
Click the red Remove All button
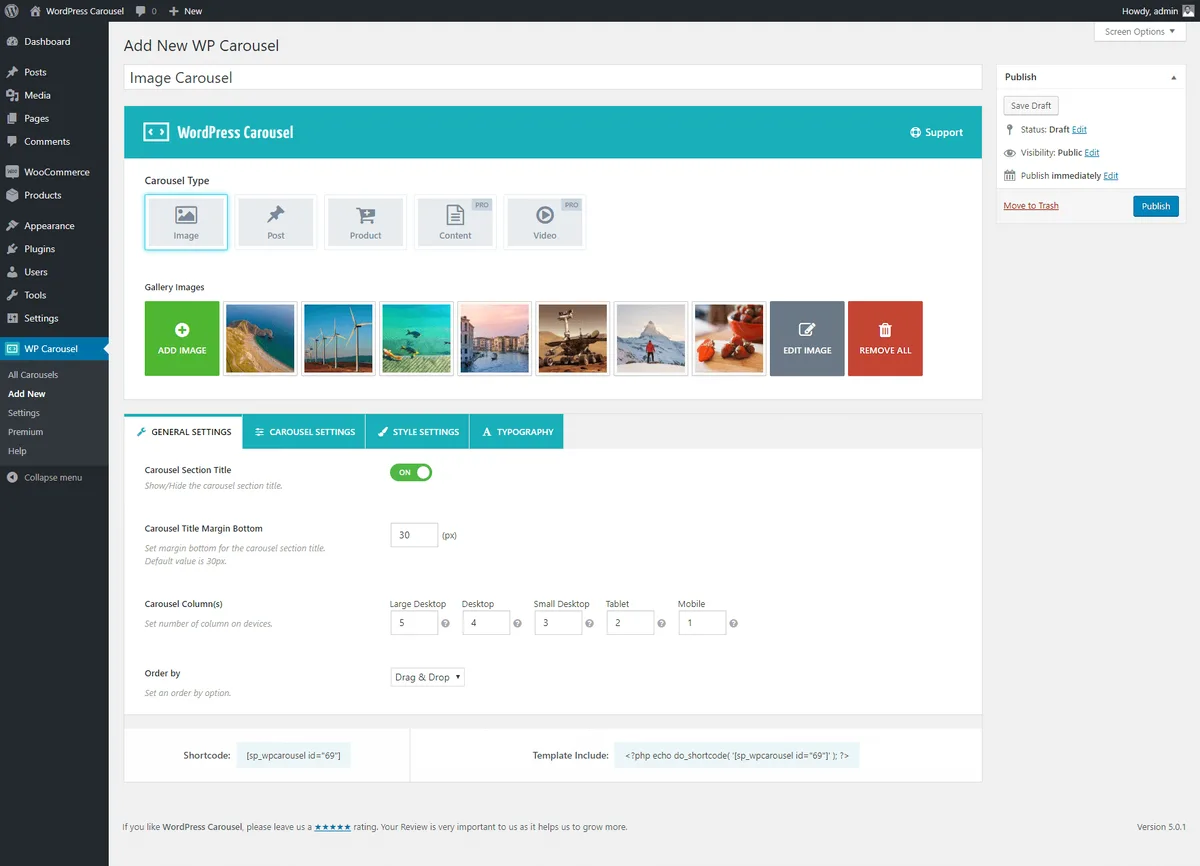click(x=885, y=339)
